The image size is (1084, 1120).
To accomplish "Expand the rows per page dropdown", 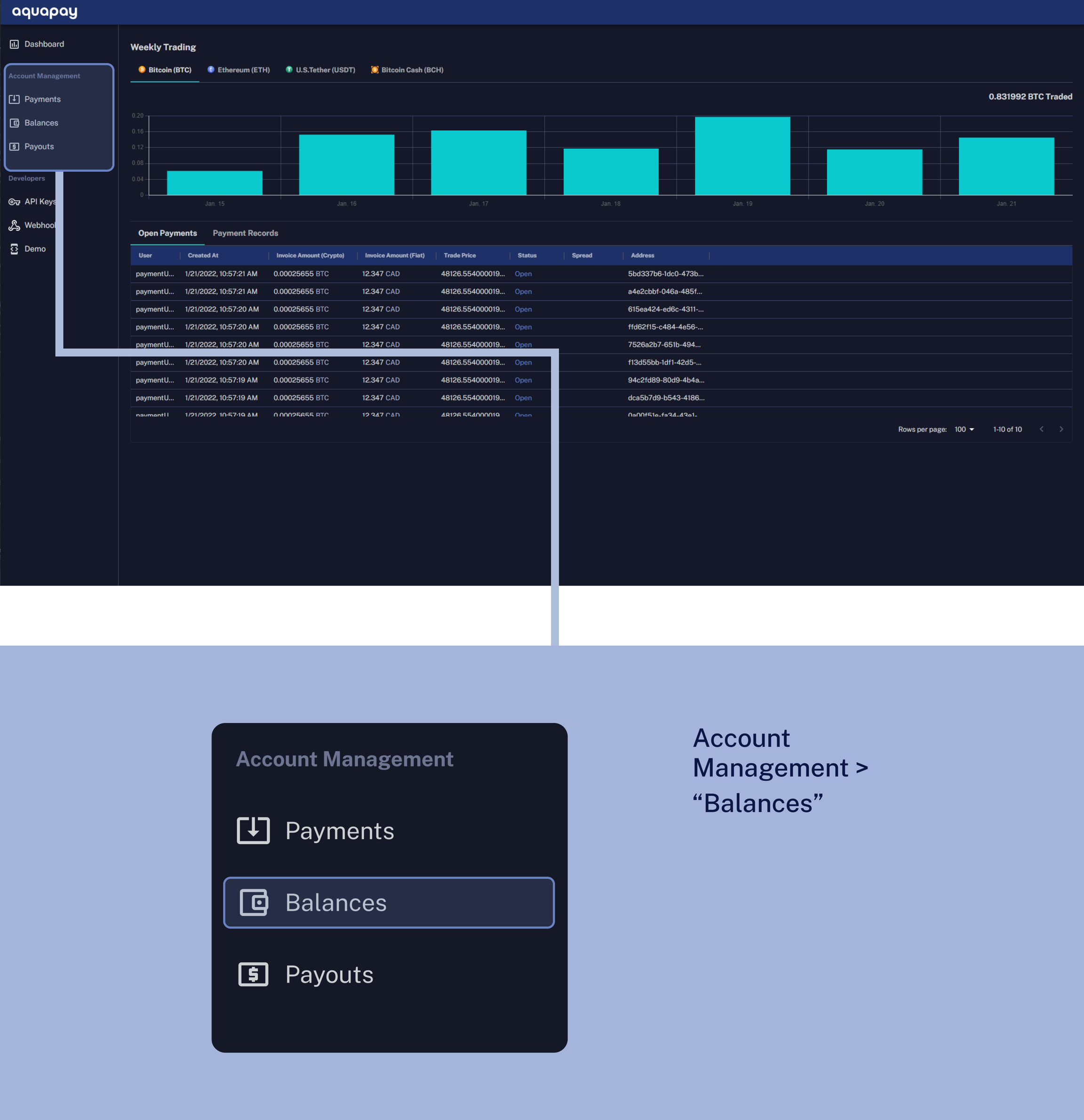I will pos(964,429).
